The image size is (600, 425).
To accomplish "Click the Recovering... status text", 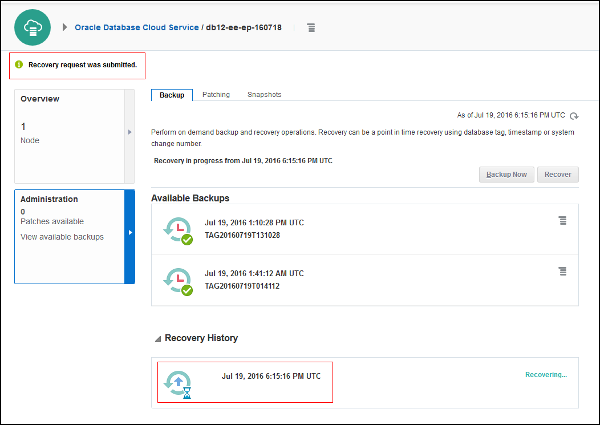I will tap(546, 375).
